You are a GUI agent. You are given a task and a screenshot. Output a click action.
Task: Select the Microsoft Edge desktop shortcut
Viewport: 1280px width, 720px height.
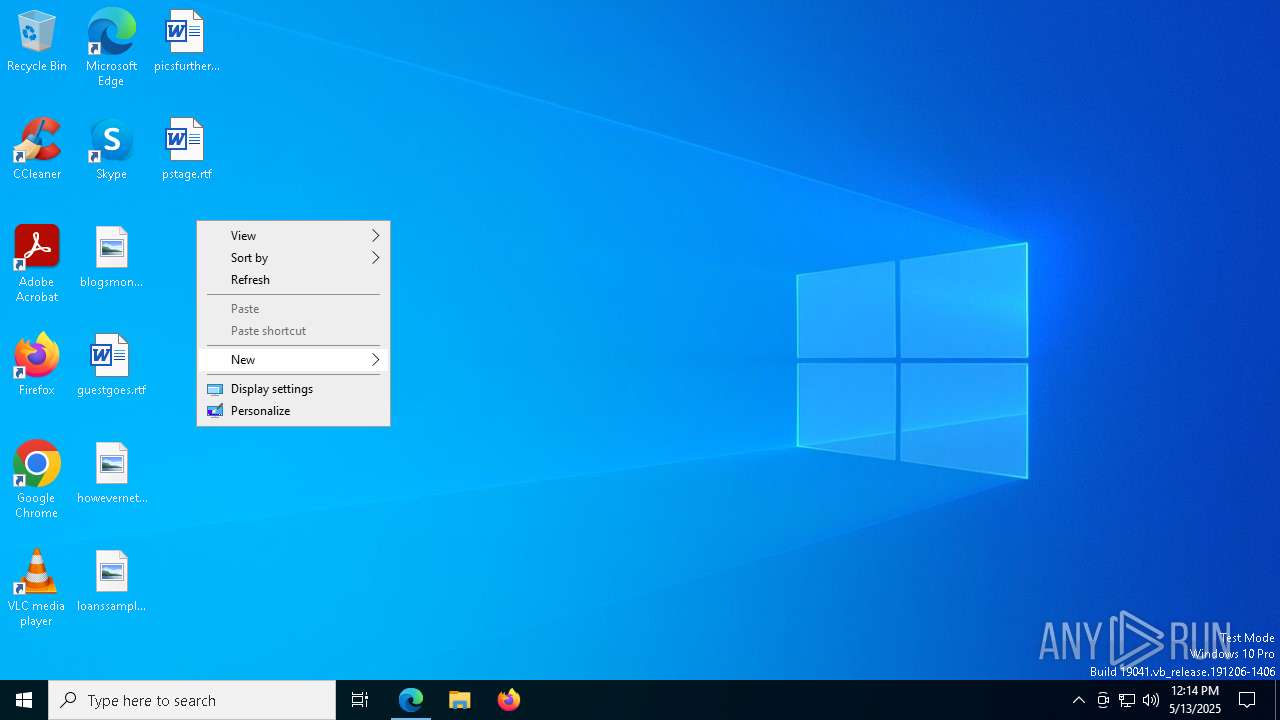point(111,47)
